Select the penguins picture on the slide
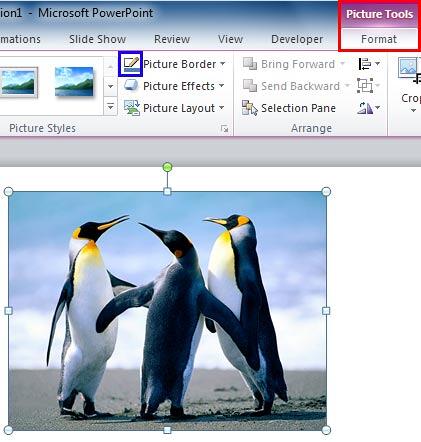 point(167,311)
